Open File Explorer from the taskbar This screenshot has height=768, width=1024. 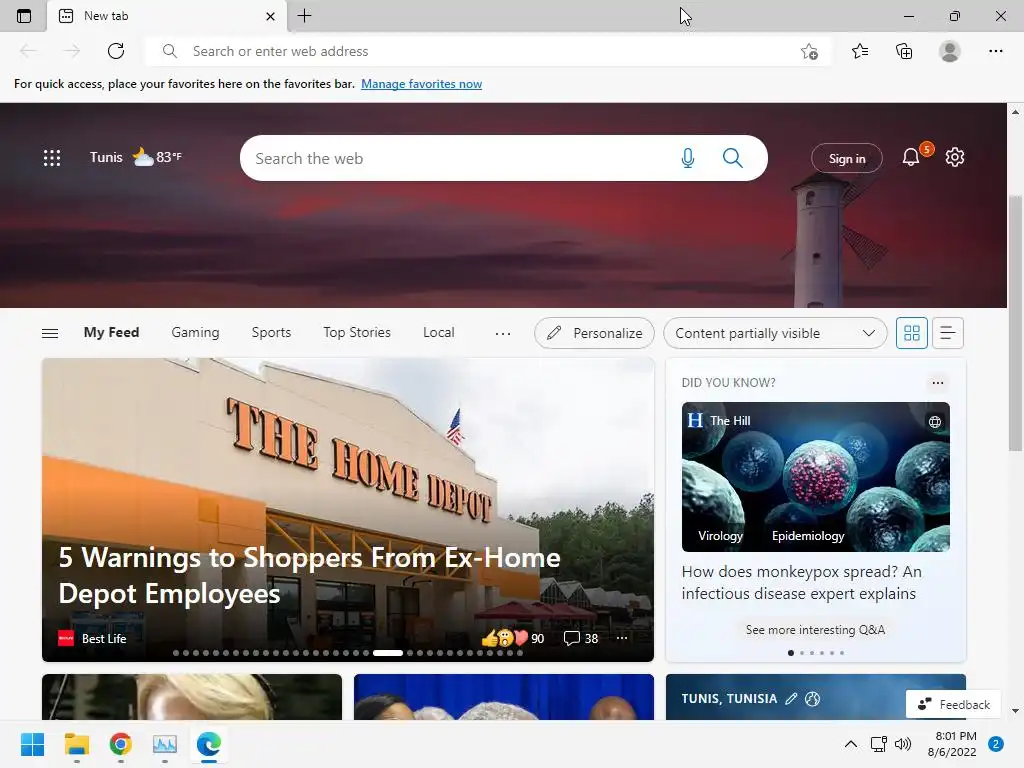[x=76, y=744]
